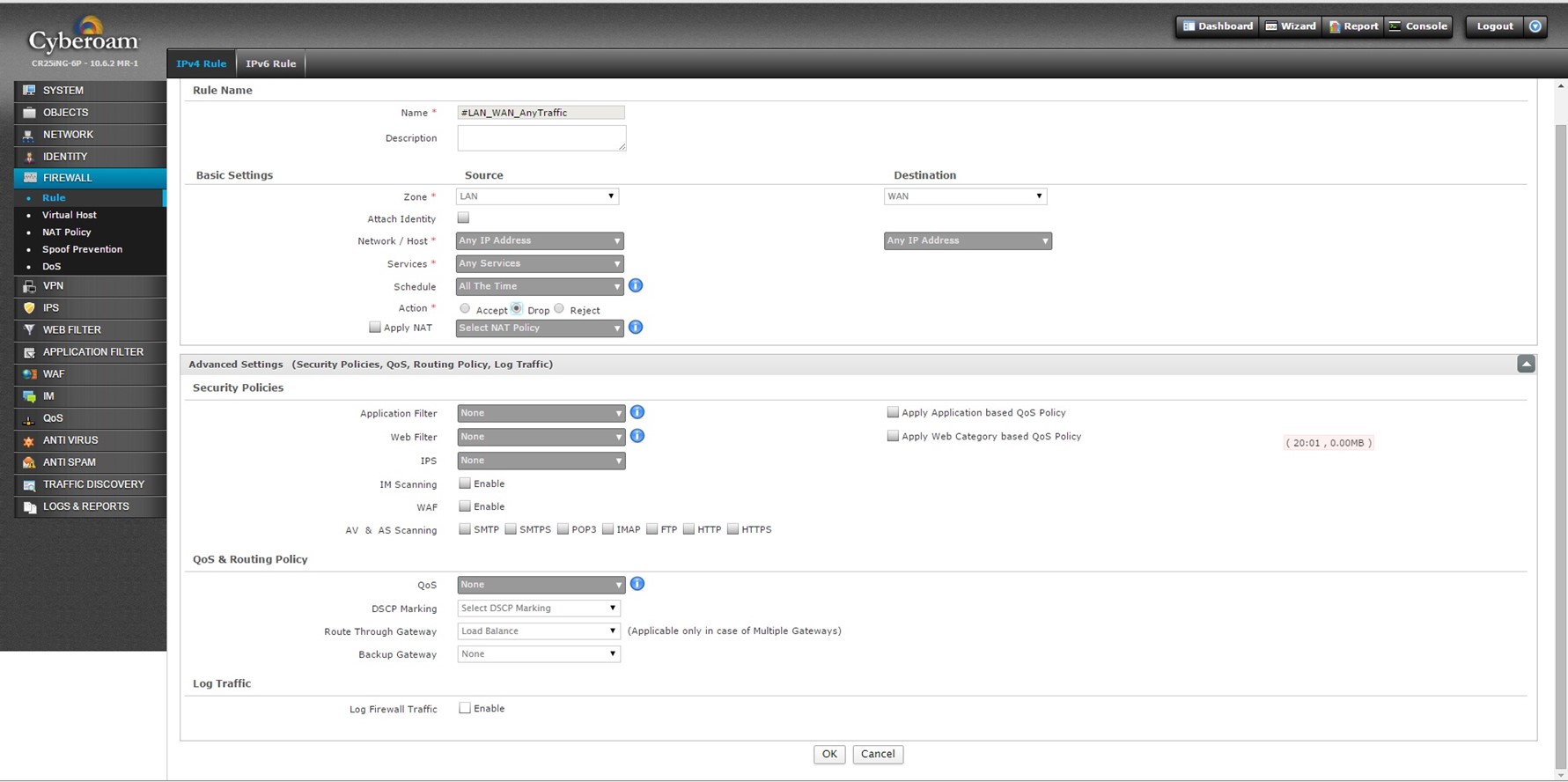Open NAT Policy under Firewall
The width and height of the screenshot is (1568, 782).
pyautogui.click(x=67, y=232)
